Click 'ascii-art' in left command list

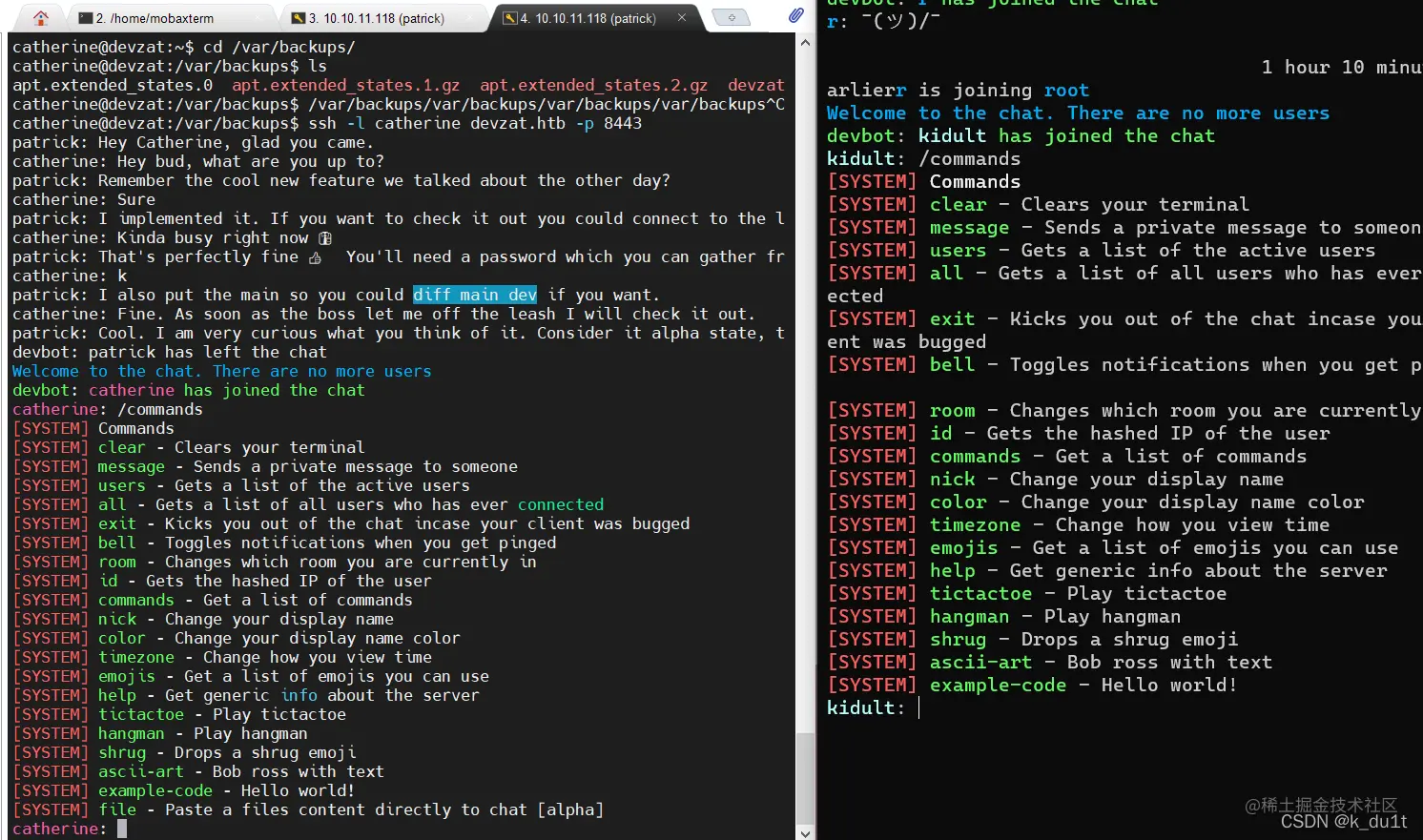tap(141, 771)
